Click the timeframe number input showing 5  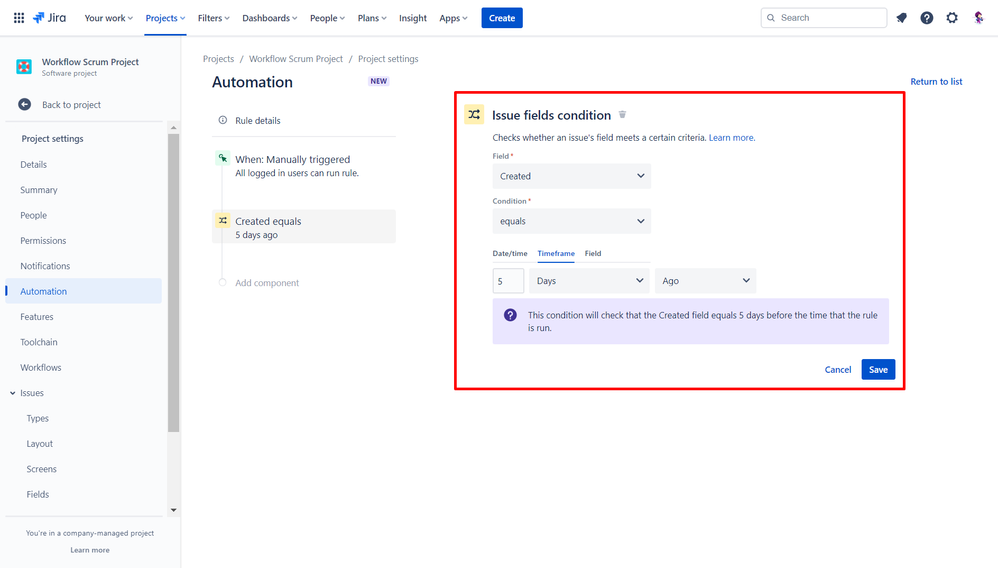[x=508, y=281]
